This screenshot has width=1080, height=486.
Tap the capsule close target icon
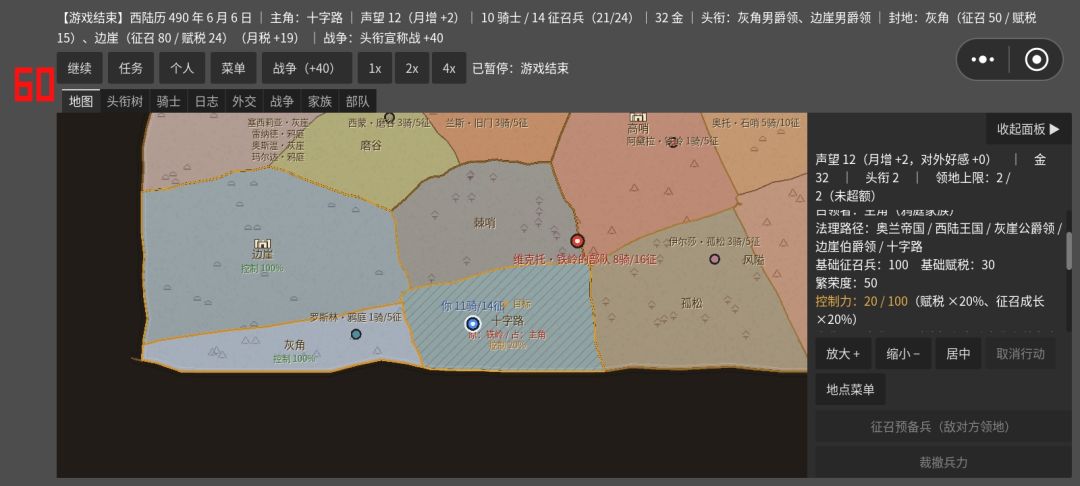click(1037, 60)
